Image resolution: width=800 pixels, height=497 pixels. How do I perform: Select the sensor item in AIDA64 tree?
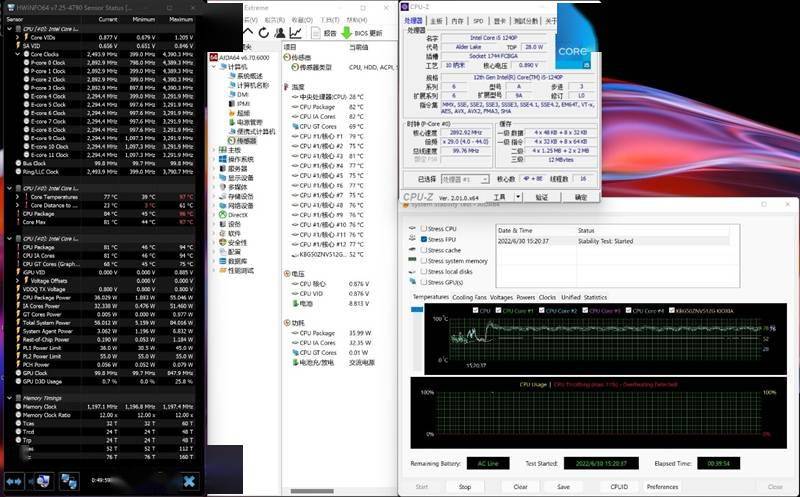coord(245,141)
